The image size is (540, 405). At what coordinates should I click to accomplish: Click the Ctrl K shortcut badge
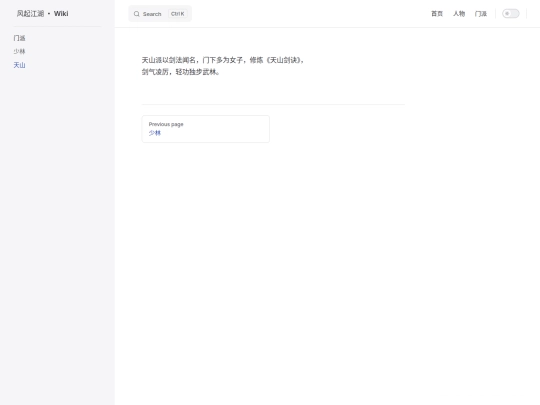click(178, 14)
